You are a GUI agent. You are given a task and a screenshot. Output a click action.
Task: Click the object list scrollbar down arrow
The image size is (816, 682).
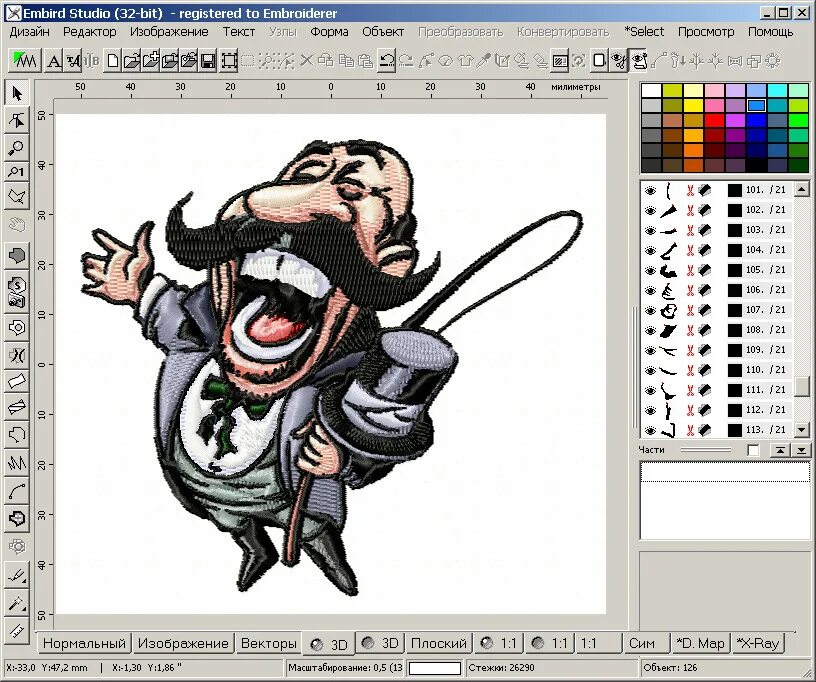point(801,430)
